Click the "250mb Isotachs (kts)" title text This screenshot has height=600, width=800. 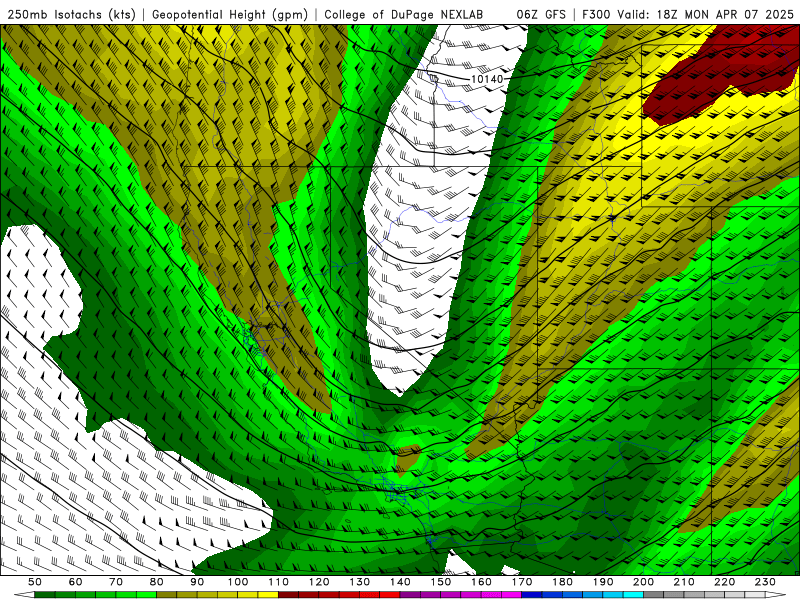[x=71, y=14]
